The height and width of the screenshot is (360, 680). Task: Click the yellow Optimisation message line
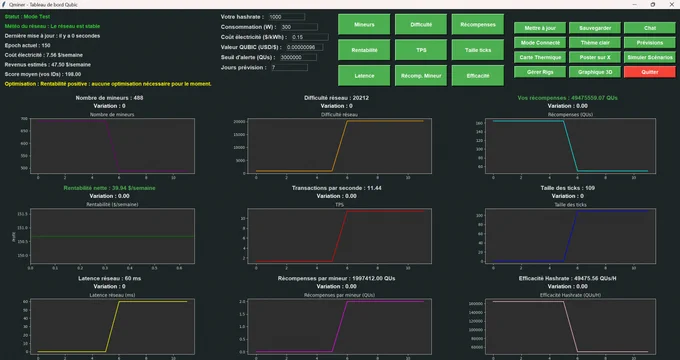108,84
